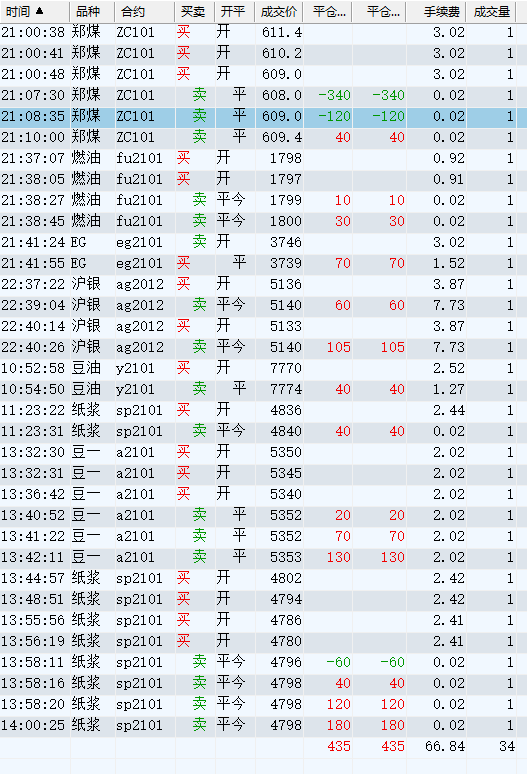
Task: Click the 10:52:58 y2101 豆油 row
Action: (264, 368)
